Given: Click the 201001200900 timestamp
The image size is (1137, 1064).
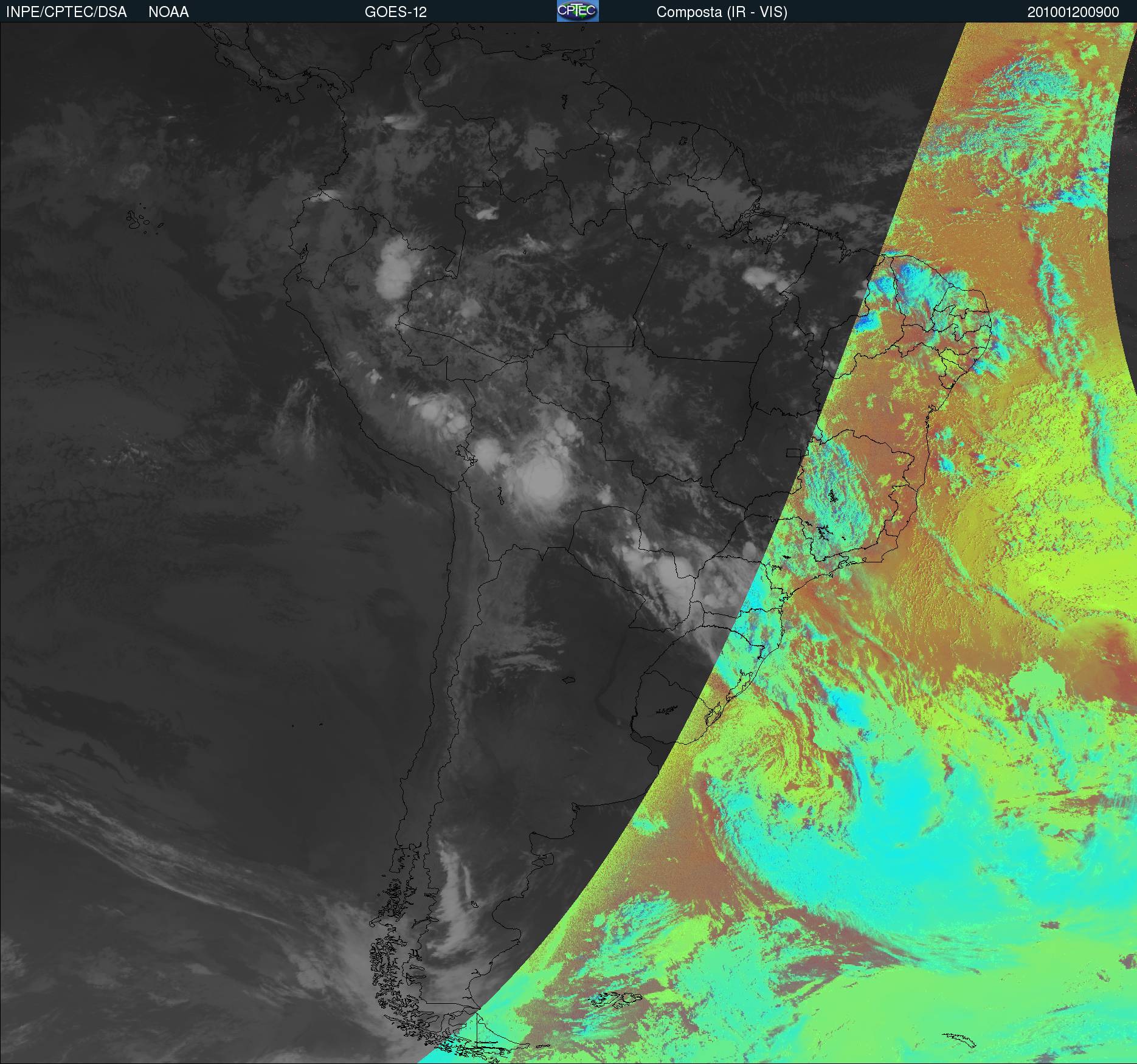Looking at the screenshot, I should coord(1073,12).
